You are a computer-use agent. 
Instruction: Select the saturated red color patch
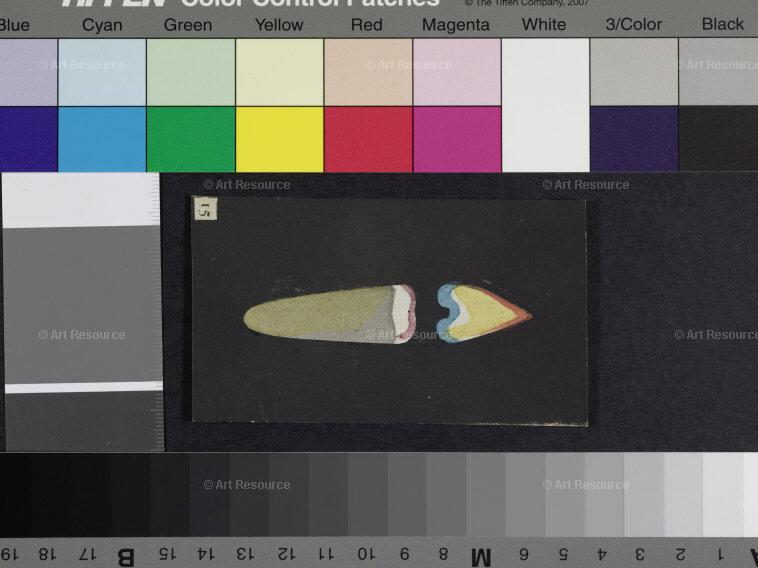368,139
